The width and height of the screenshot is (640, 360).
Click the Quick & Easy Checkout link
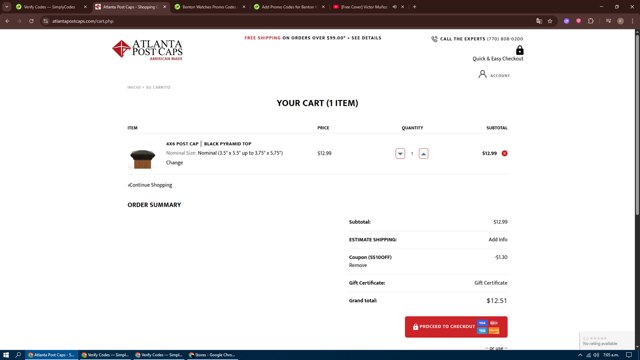(498, 59)
